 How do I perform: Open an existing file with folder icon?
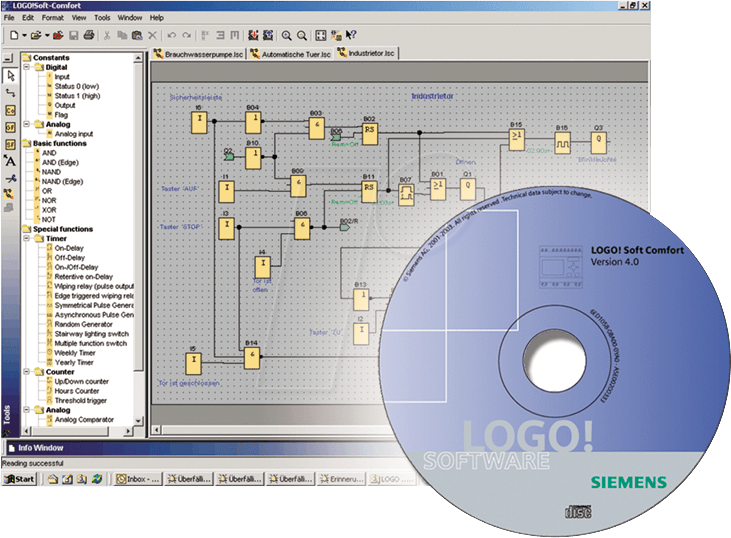click(36, 35)
